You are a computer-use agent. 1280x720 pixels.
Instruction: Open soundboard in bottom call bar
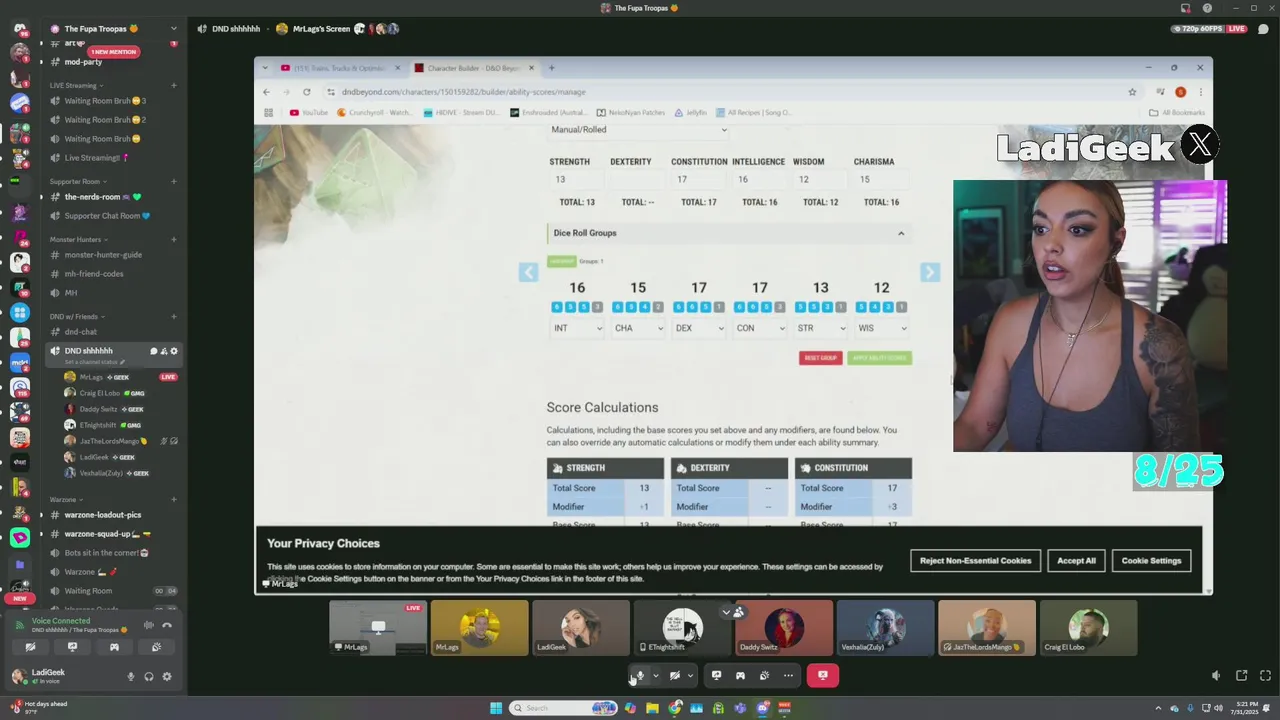764,676
